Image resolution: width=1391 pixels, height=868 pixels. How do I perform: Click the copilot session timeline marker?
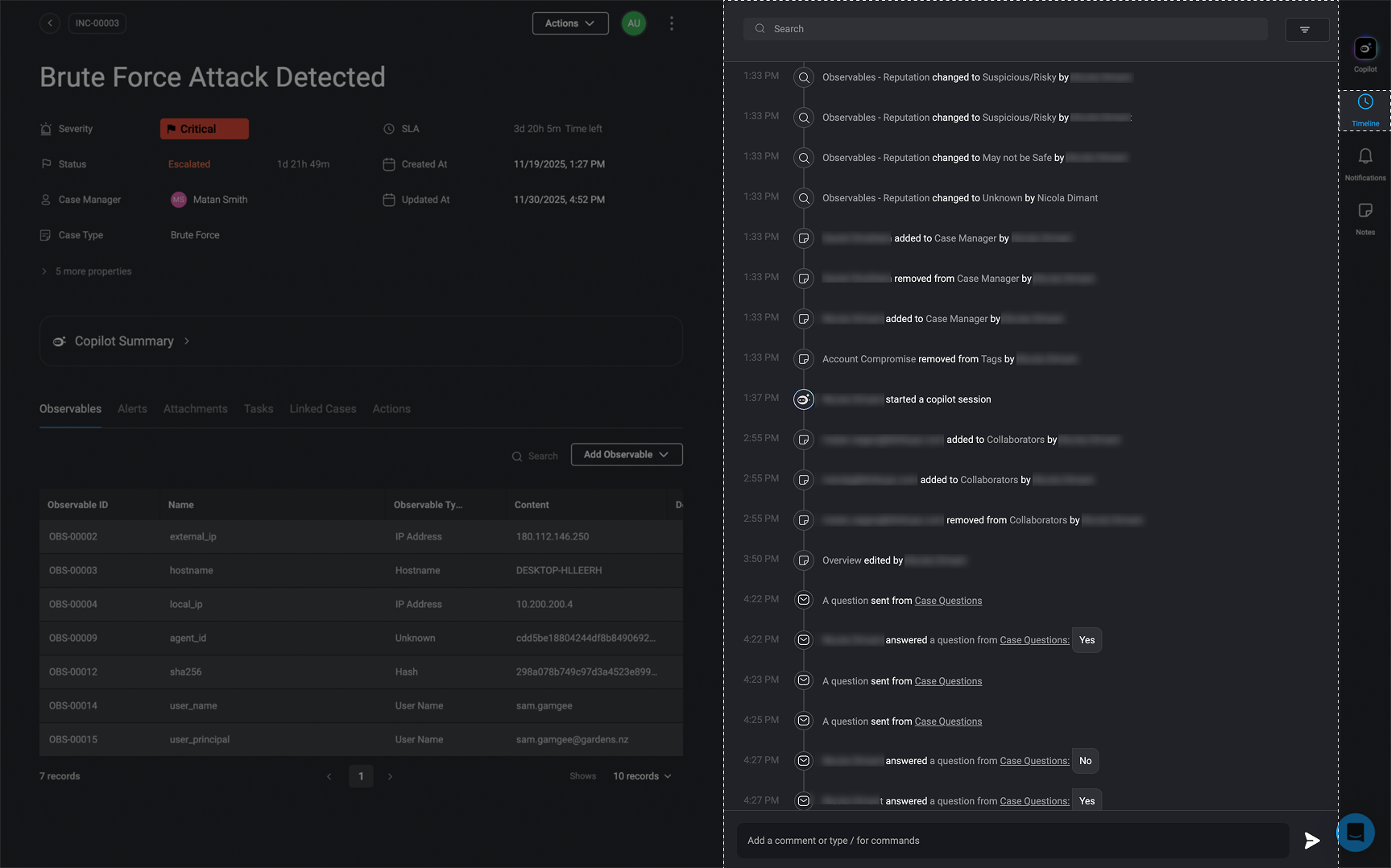point(803,399)
